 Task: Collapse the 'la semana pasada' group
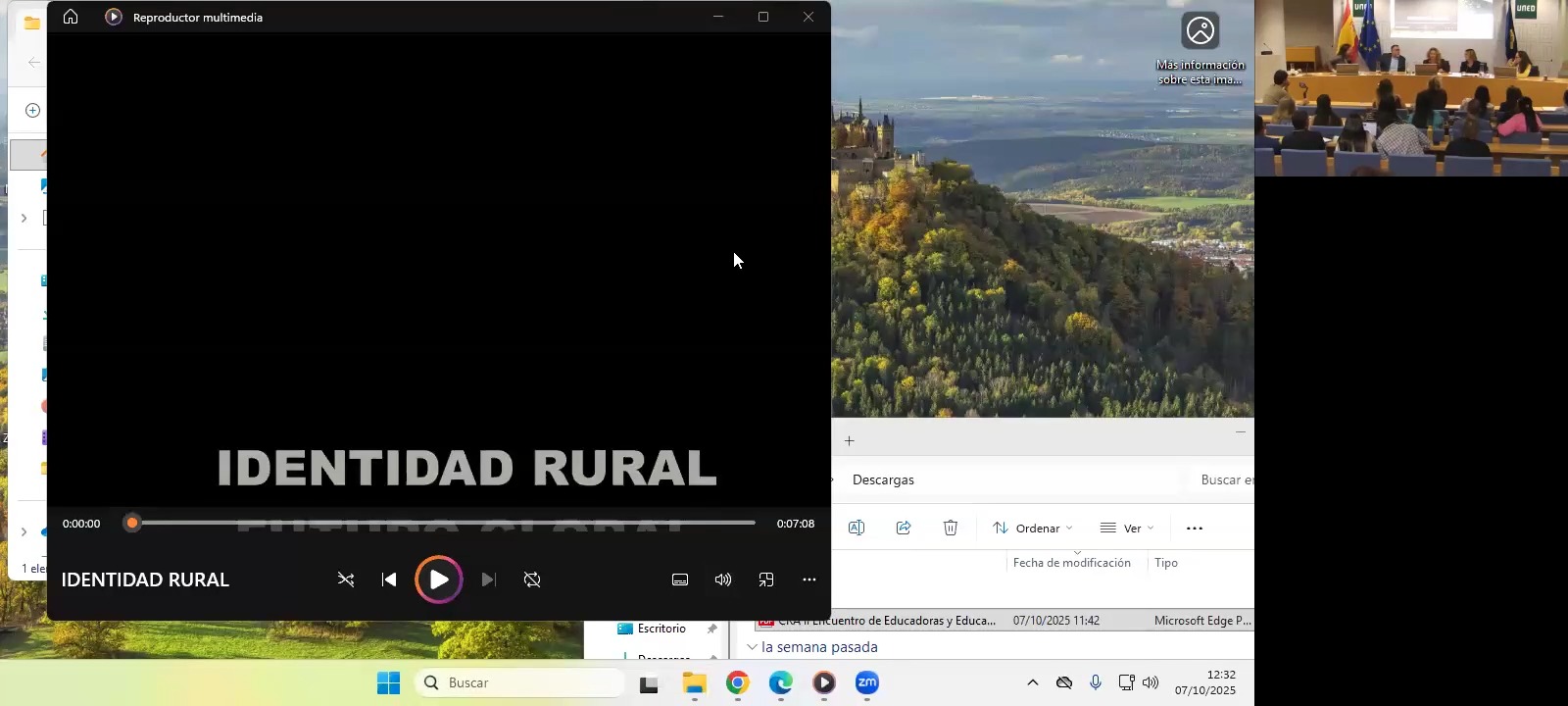753,647
